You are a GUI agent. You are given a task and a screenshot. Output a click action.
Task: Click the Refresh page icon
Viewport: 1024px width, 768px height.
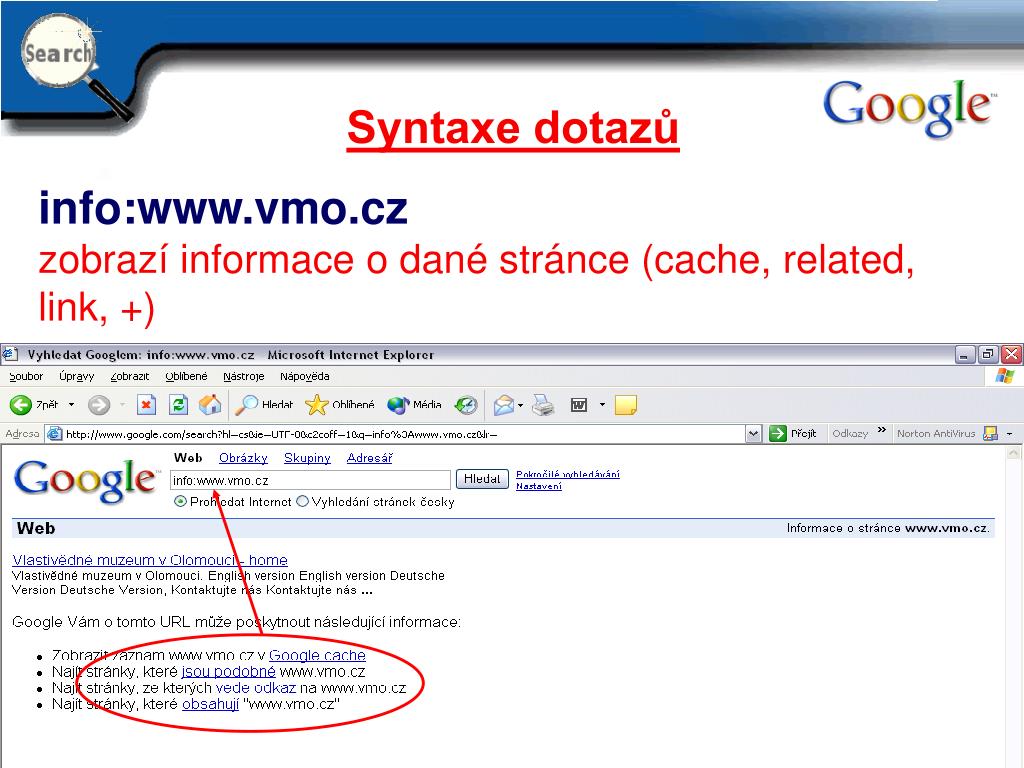point(178,405)
